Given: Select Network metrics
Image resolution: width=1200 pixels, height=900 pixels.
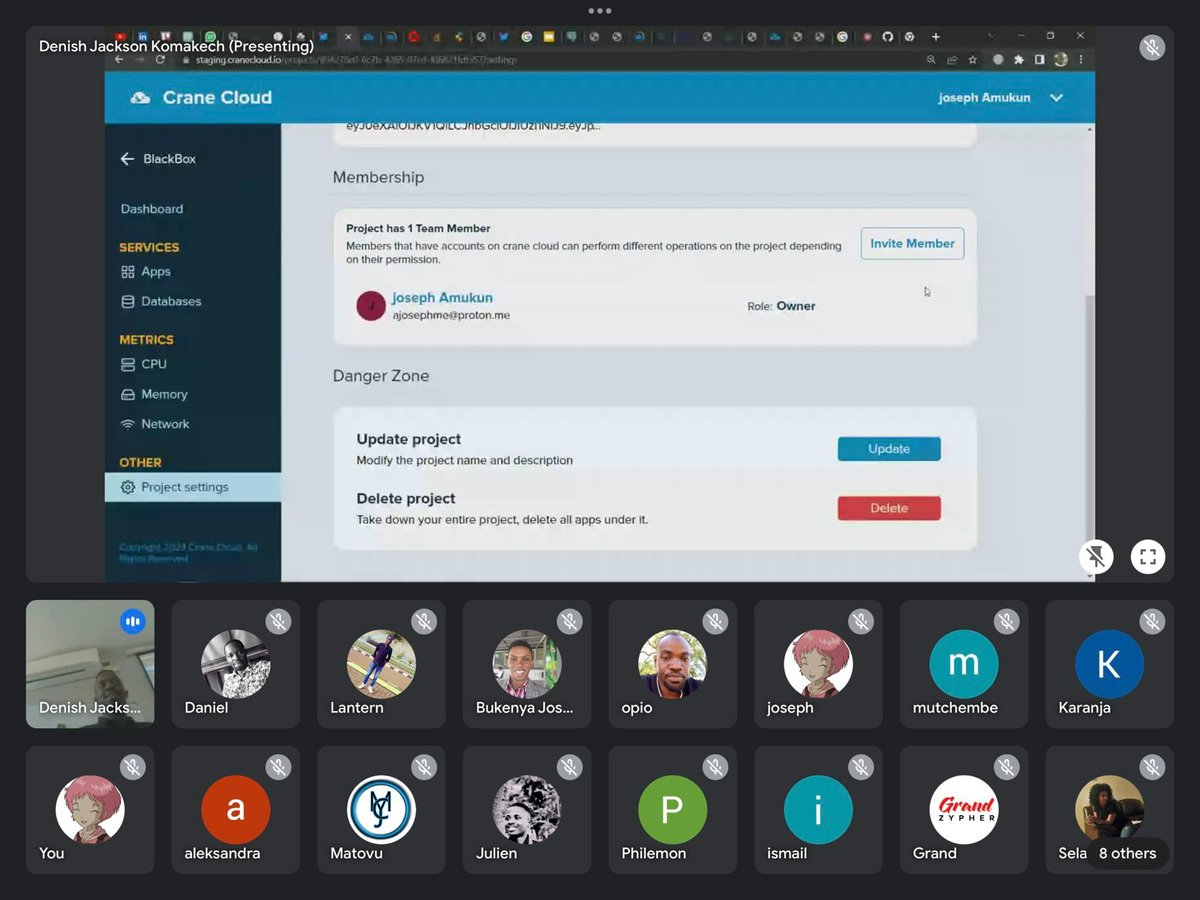Looking at the screenshot, I should (x=155, y=424).
